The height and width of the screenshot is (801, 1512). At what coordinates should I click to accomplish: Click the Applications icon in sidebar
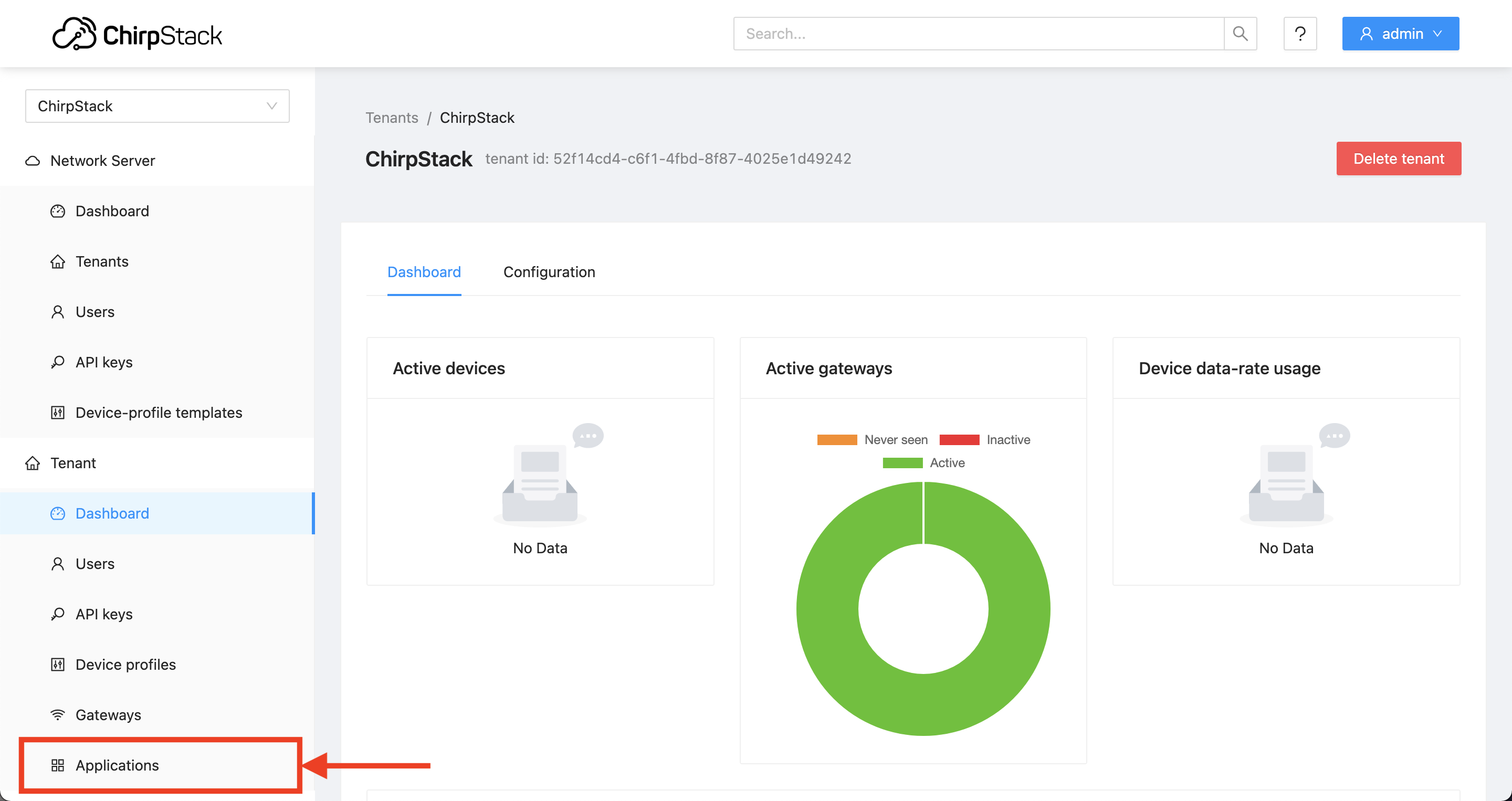pyautogui.click(x=57, y=765)
